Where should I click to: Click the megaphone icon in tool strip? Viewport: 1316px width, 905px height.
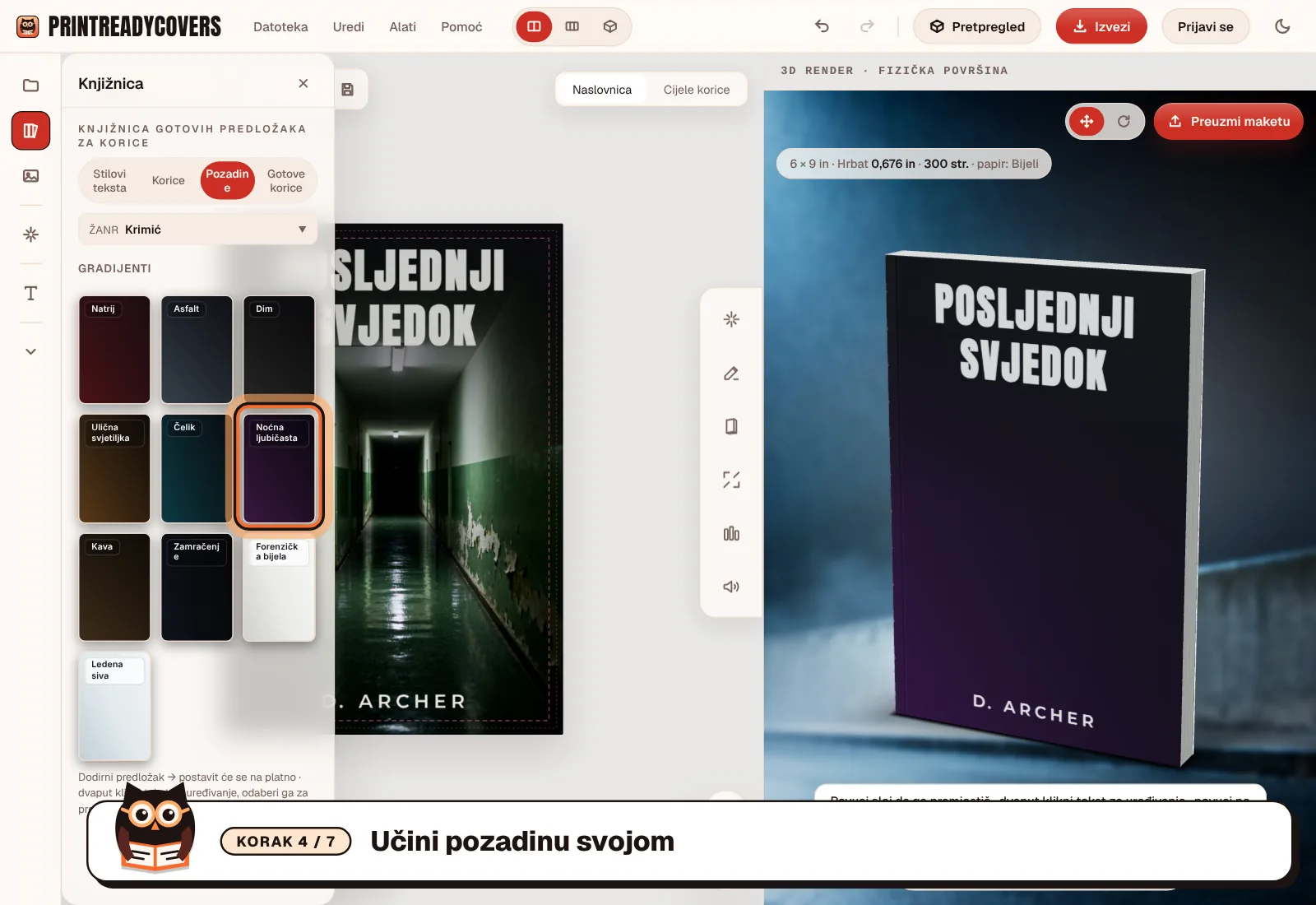(731, 587)
